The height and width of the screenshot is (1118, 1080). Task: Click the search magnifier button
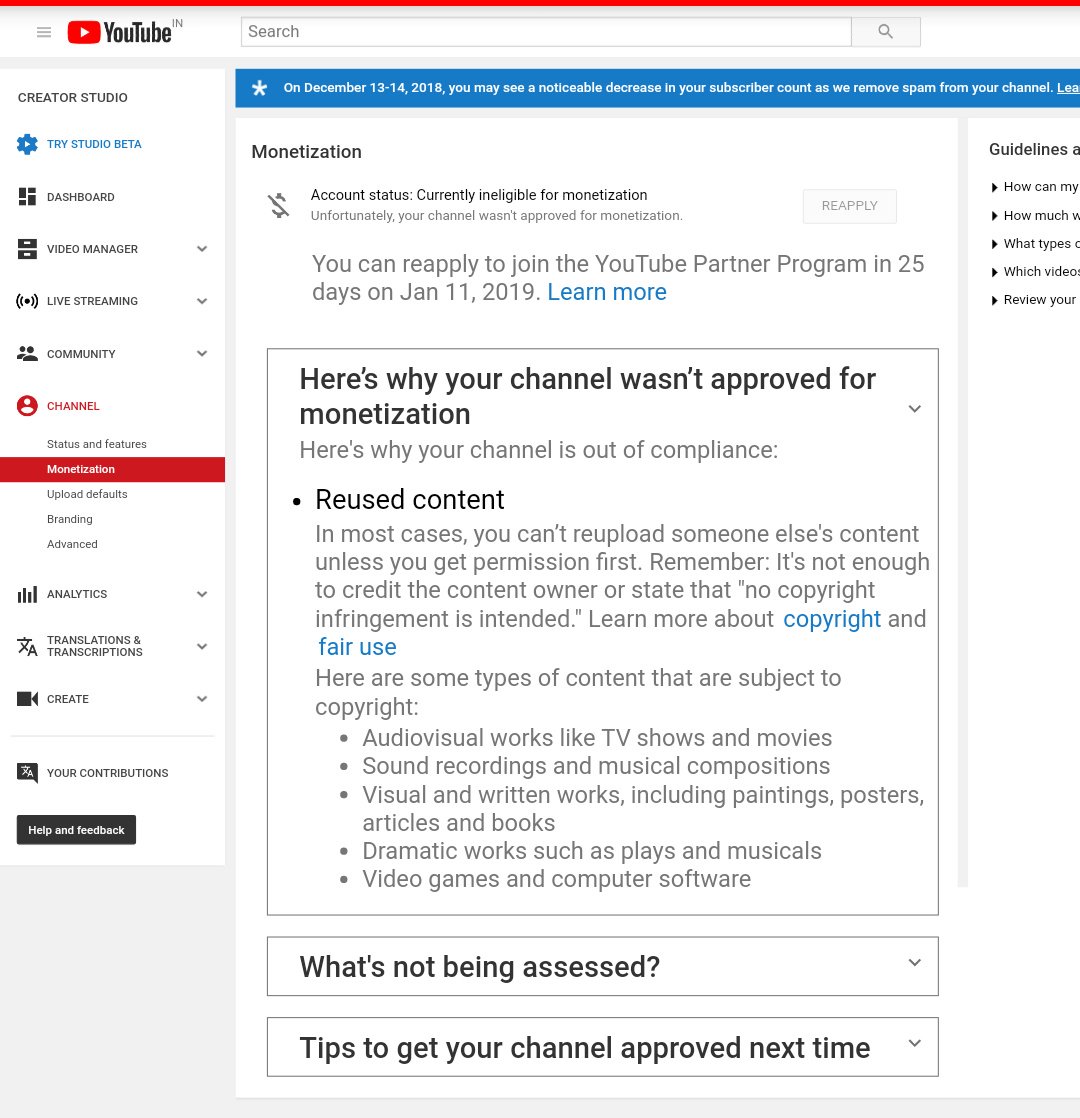click(885, 31)
